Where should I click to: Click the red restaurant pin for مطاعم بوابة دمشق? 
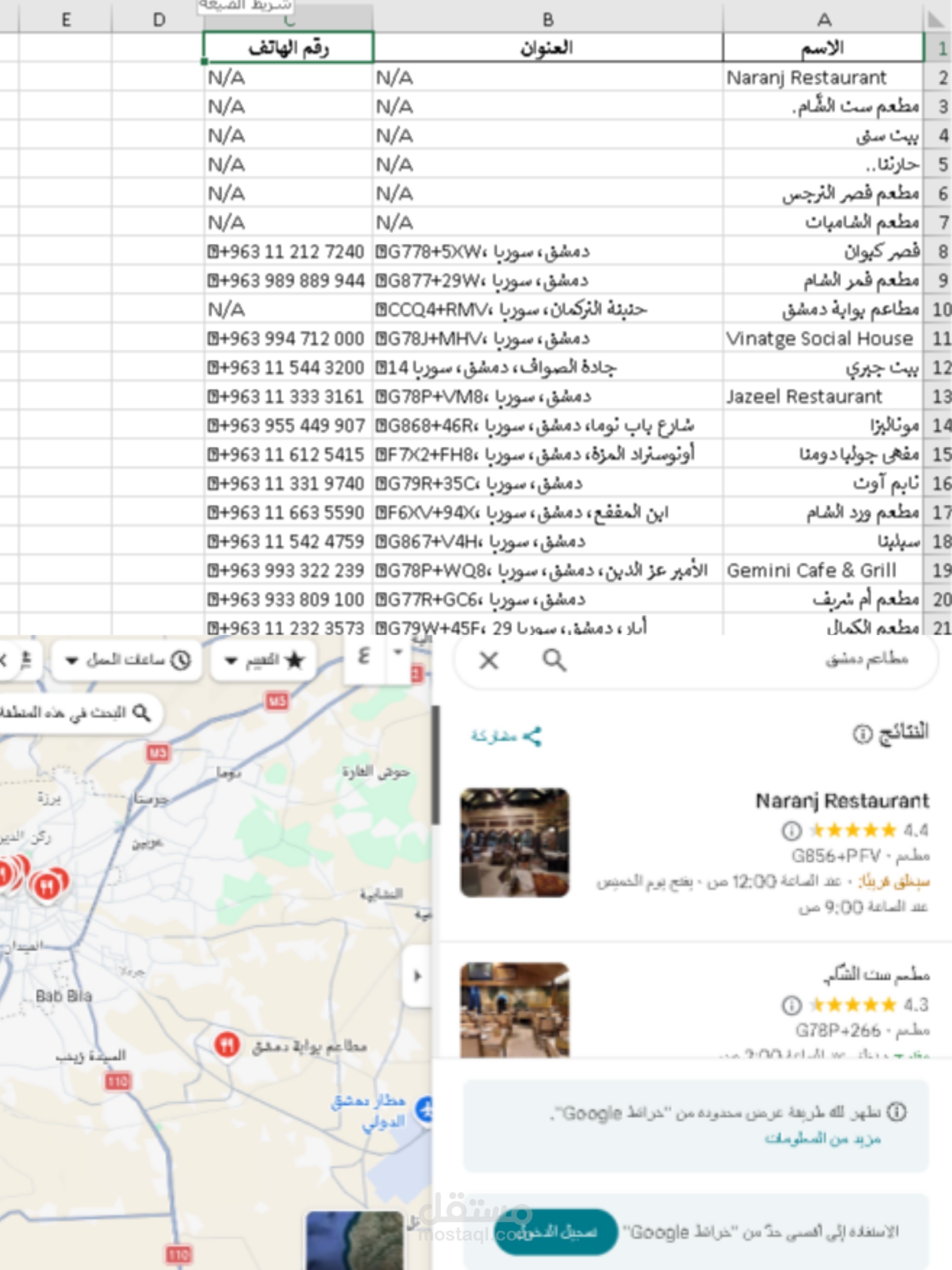[227, 1044]
